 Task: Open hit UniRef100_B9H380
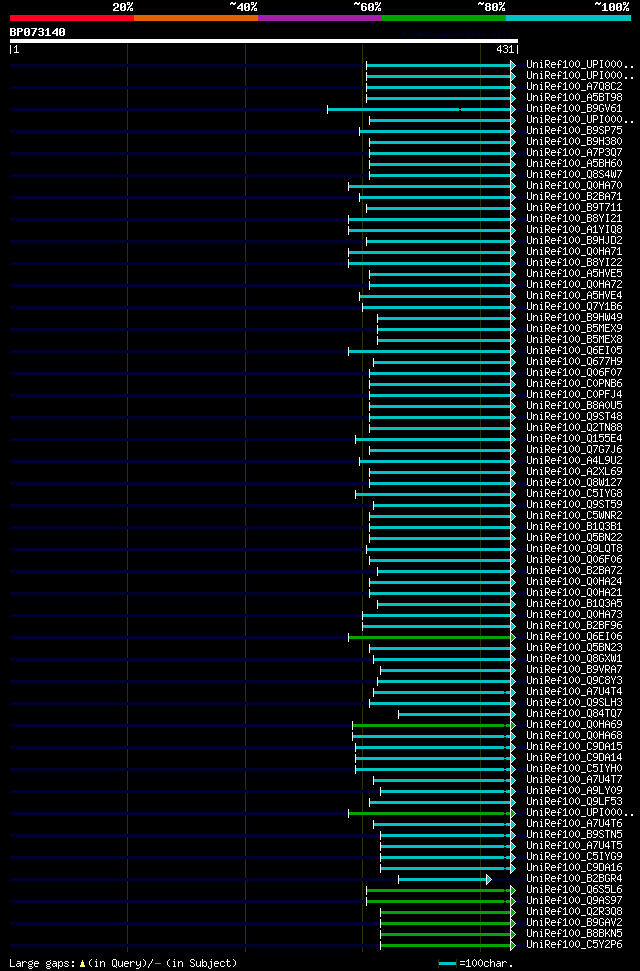coord(574,142)
